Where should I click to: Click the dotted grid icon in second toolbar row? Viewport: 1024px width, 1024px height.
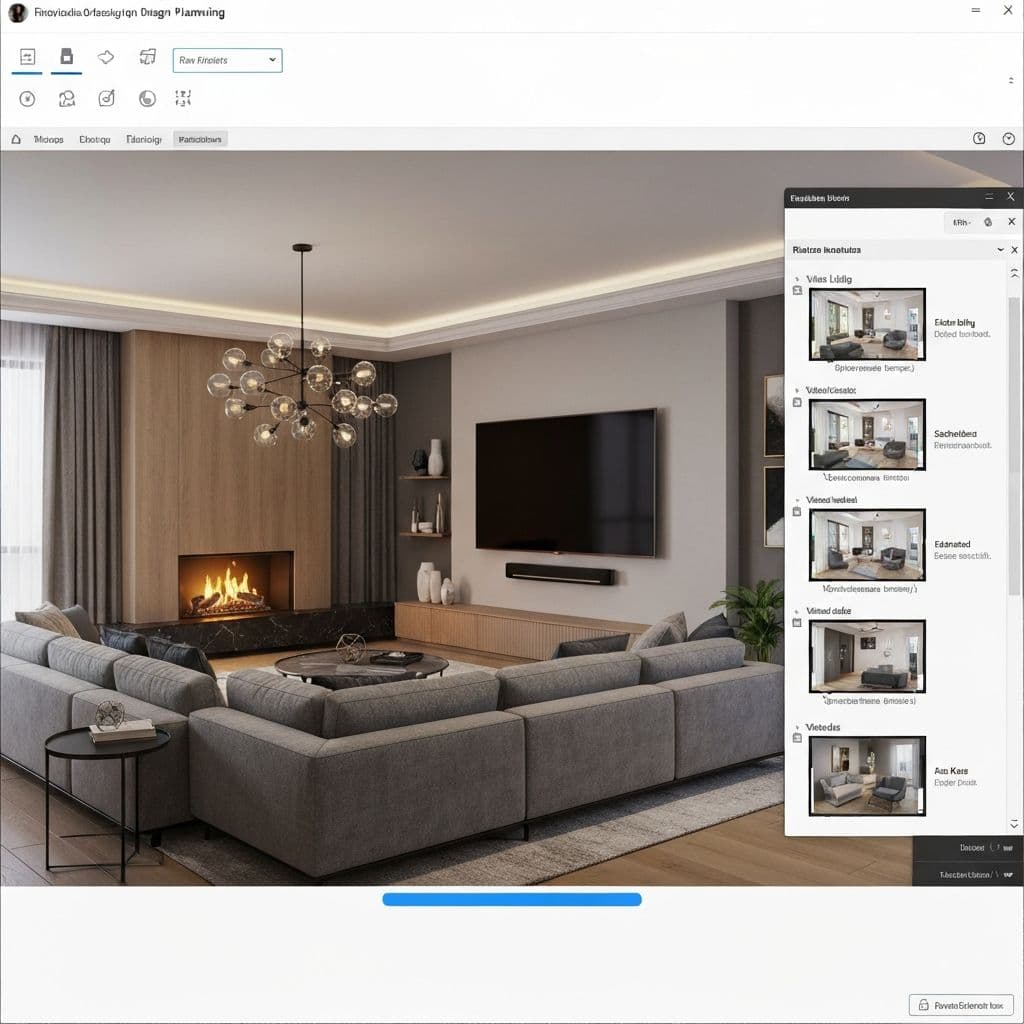click(x=183, y=98)
